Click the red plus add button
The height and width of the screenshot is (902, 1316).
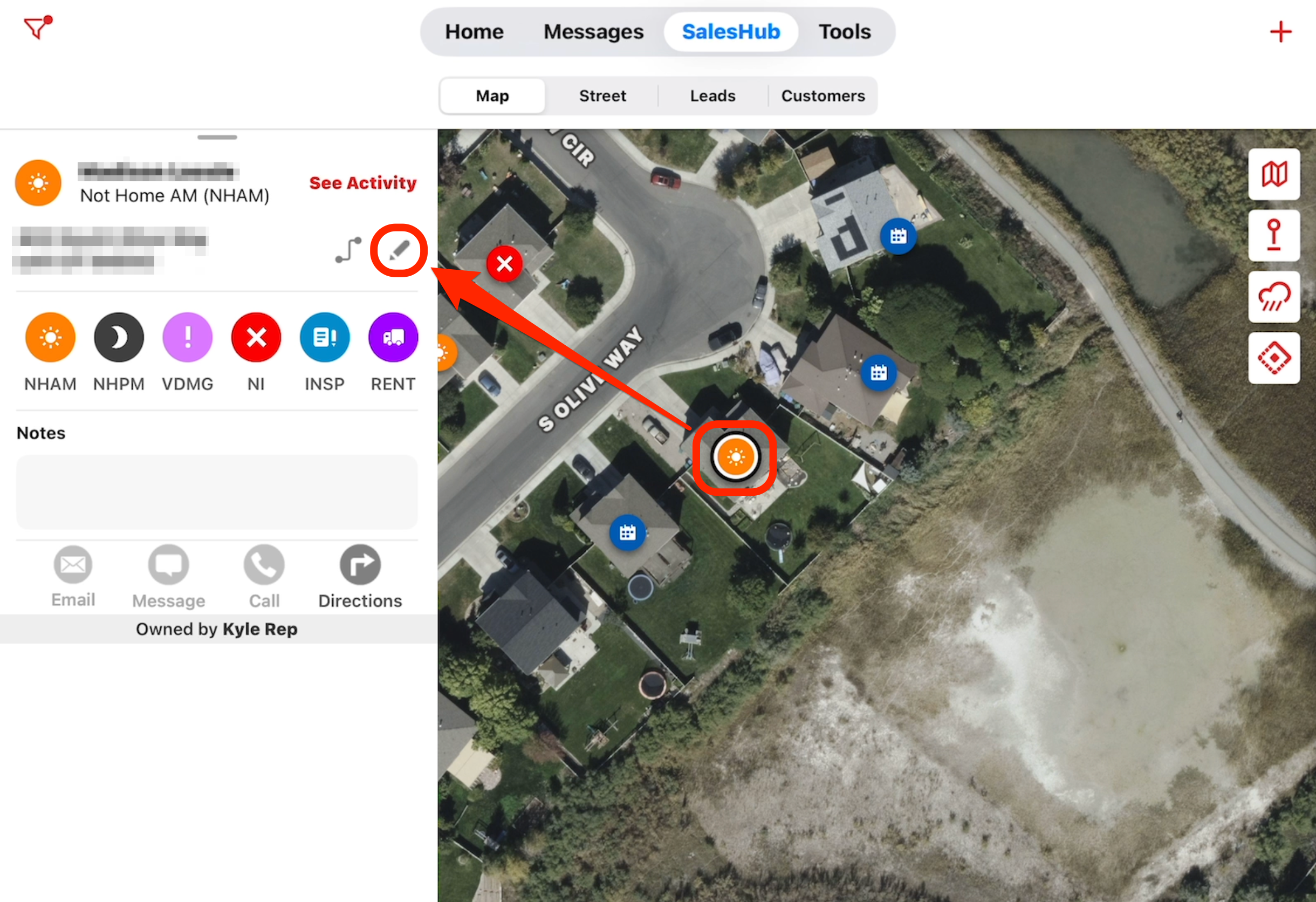coord(1280,32)
